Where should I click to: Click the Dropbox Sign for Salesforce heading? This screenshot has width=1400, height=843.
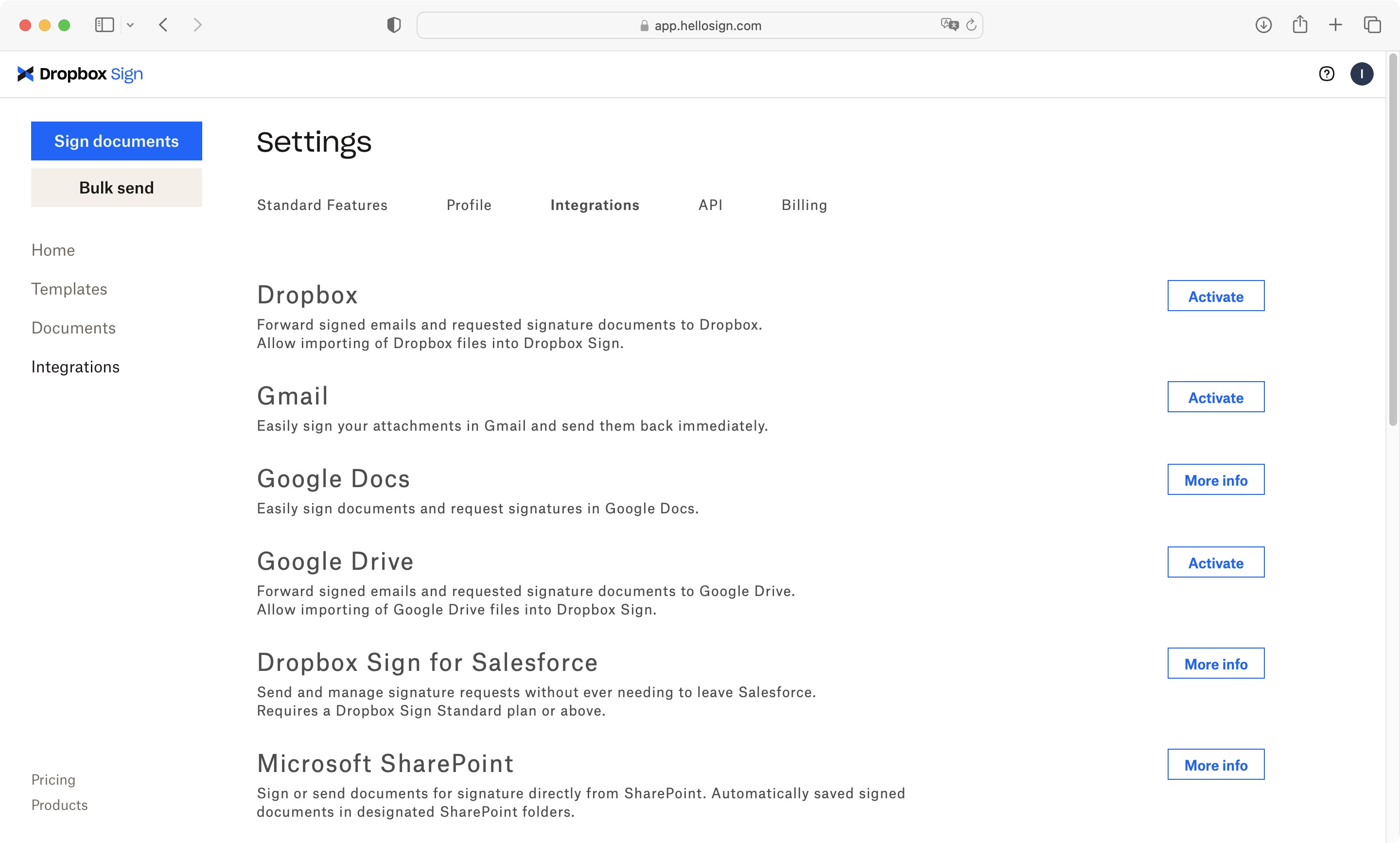(427, 662)
